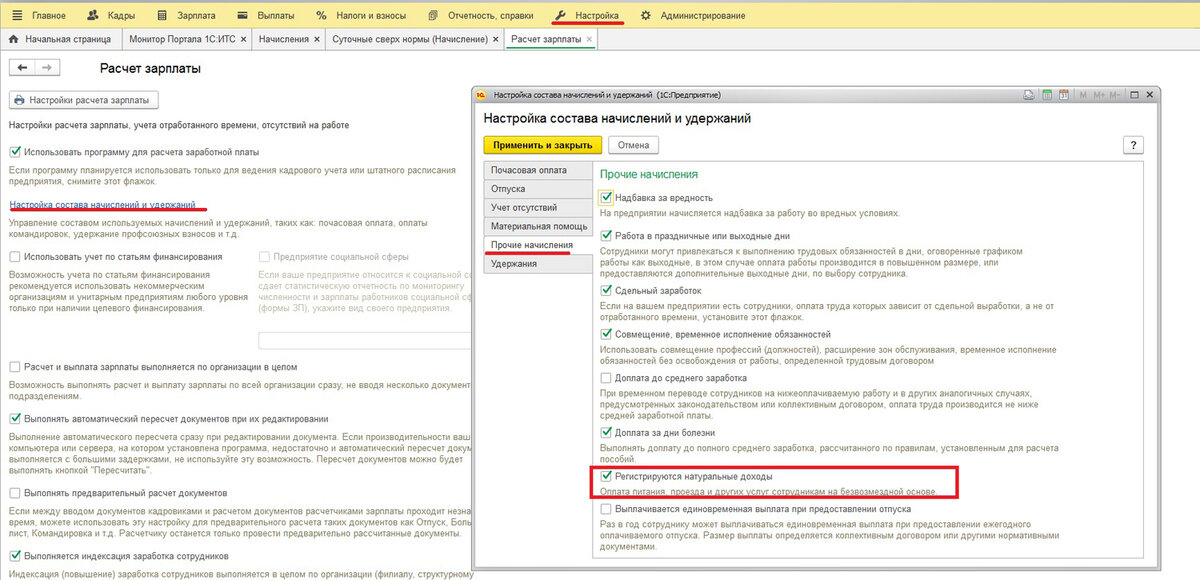The height and width of the screenshot is (580, 1200).
Task: Click the M- memory button in dialog title bar
Action: tap(1115, 95)
